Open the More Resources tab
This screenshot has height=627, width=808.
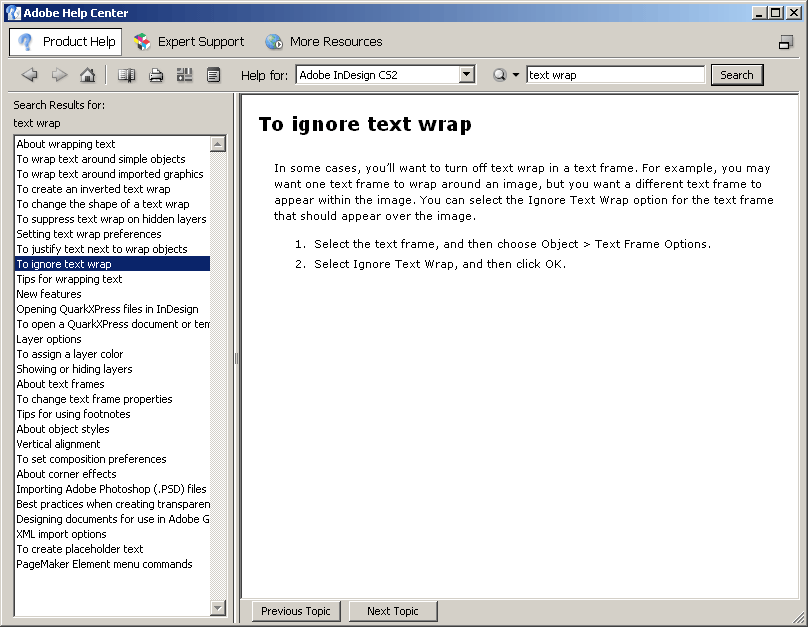pos(324,42)
